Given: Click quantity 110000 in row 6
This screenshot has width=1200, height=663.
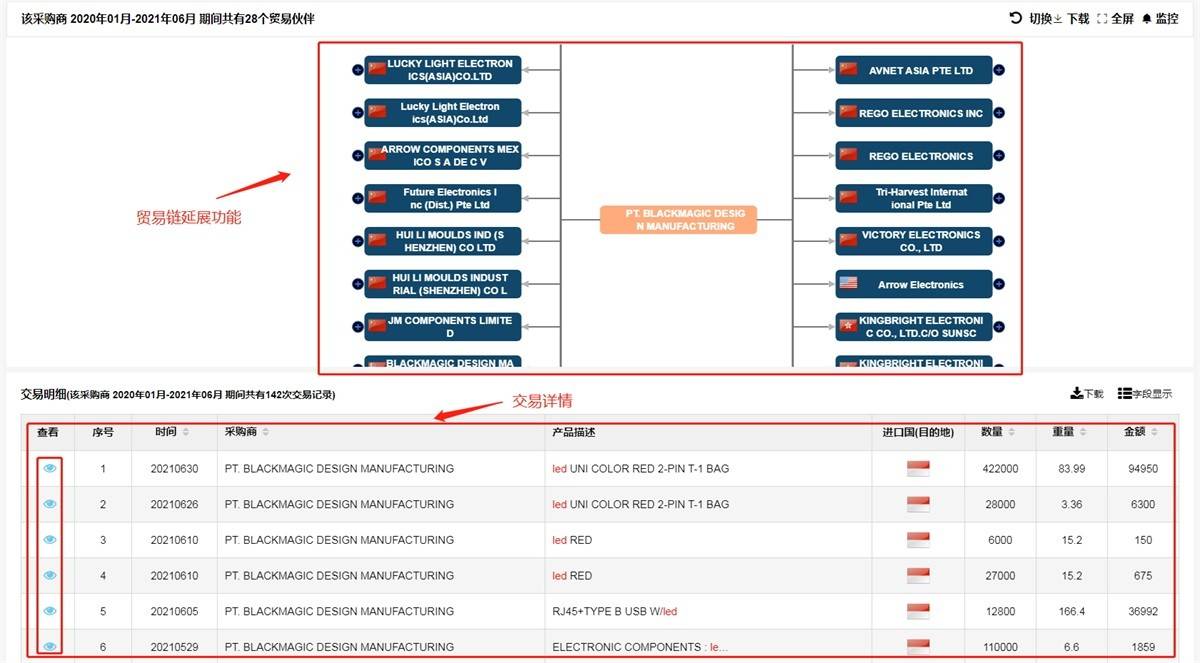Looking at the screenshot, I should click(x=1000, y=648).
